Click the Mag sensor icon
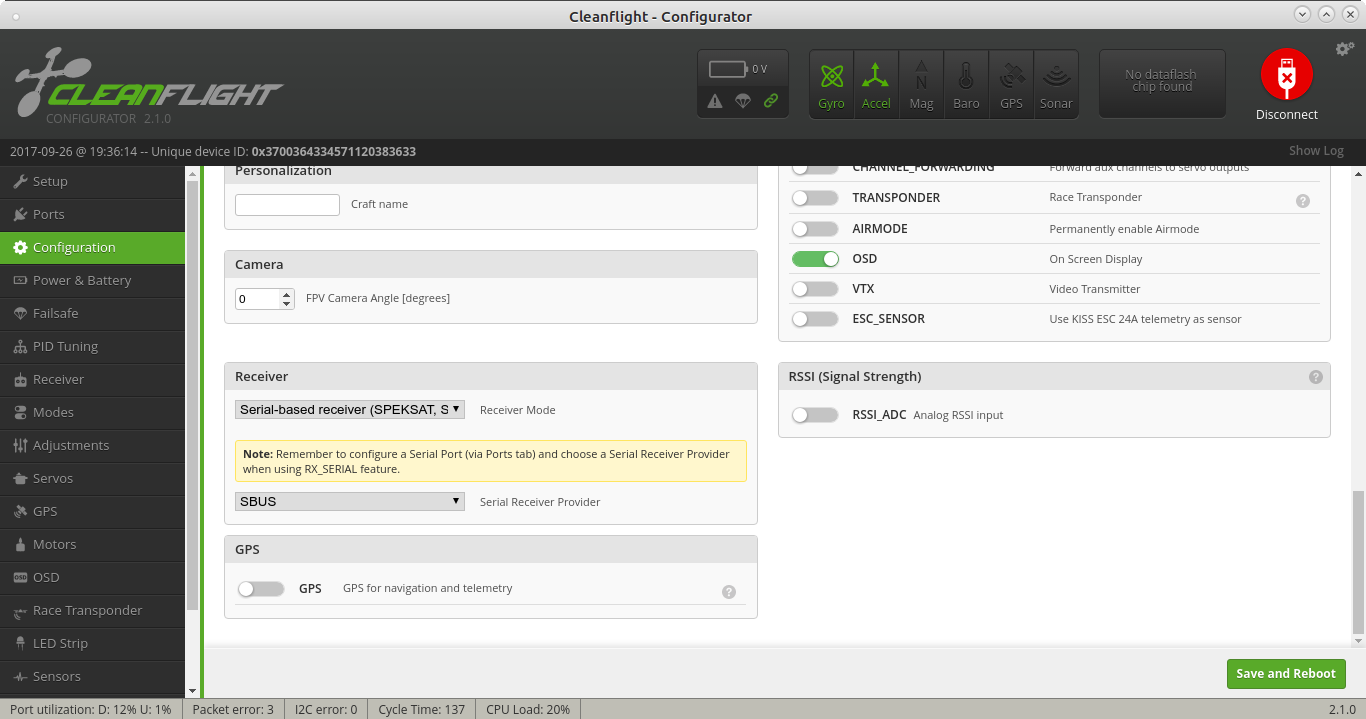Viewport: 1366px width, 719px height. [x=921, y=84]
